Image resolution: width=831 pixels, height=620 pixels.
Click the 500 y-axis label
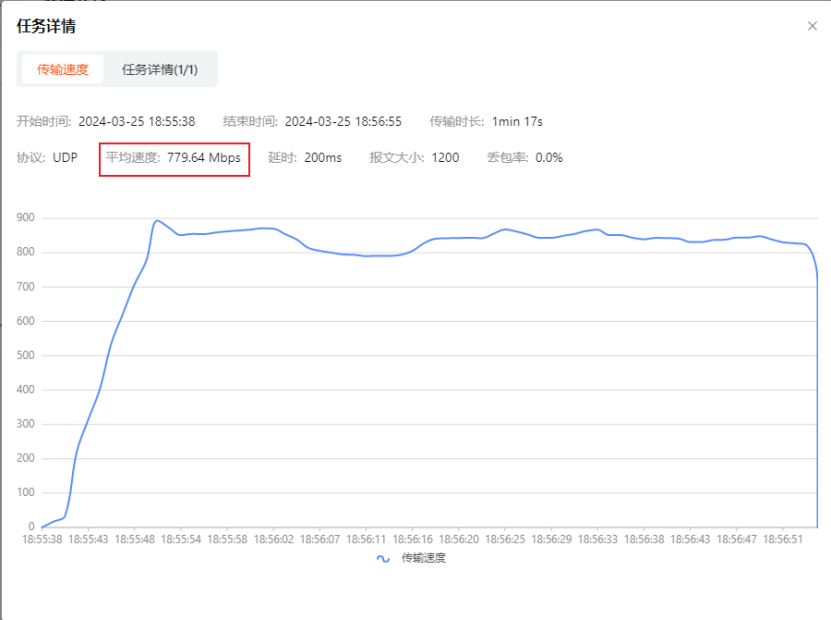pos(26,355)
